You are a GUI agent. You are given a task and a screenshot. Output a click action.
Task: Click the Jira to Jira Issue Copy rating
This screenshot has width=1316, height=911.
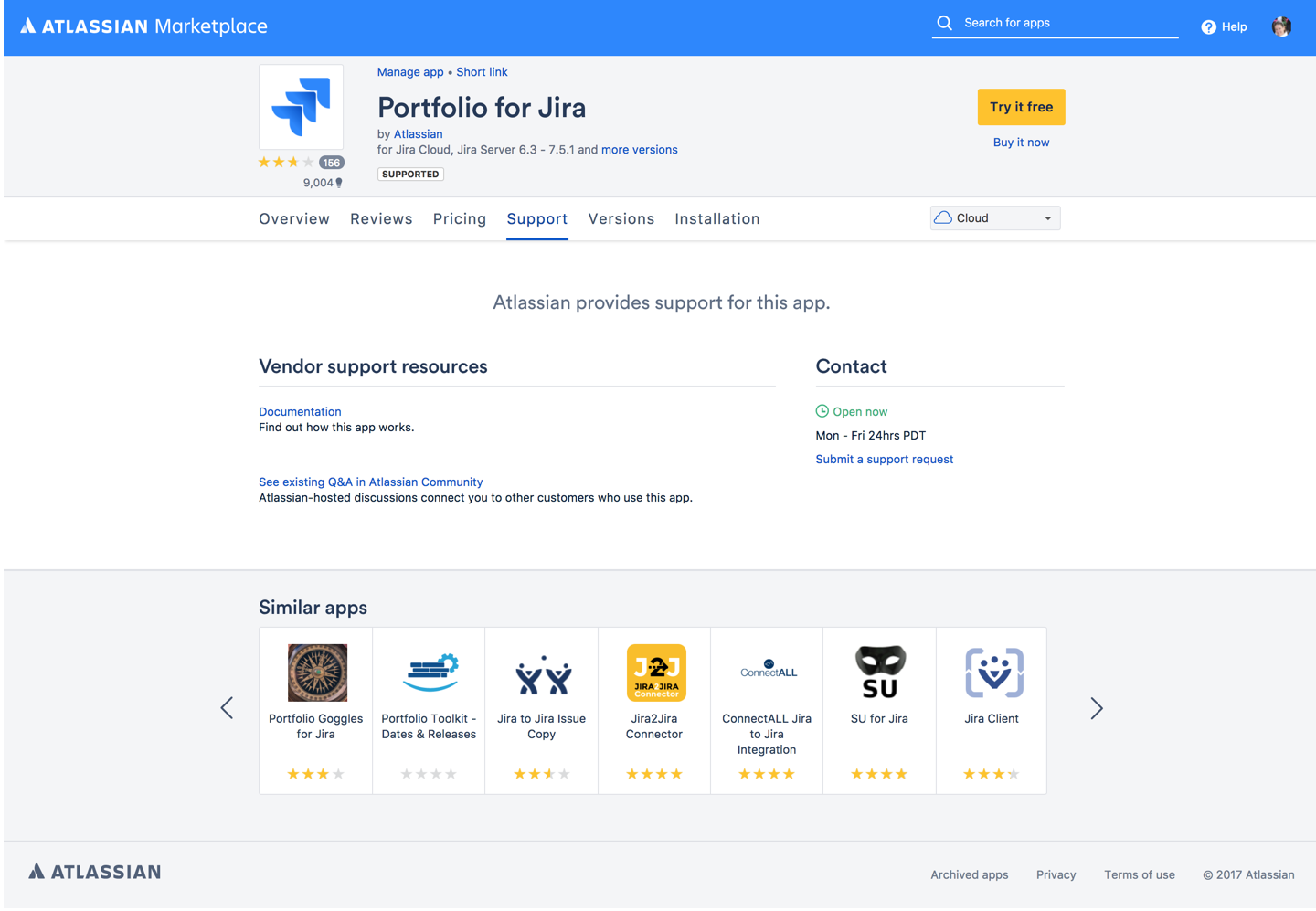pyautogui.click(x=542, y=775)
